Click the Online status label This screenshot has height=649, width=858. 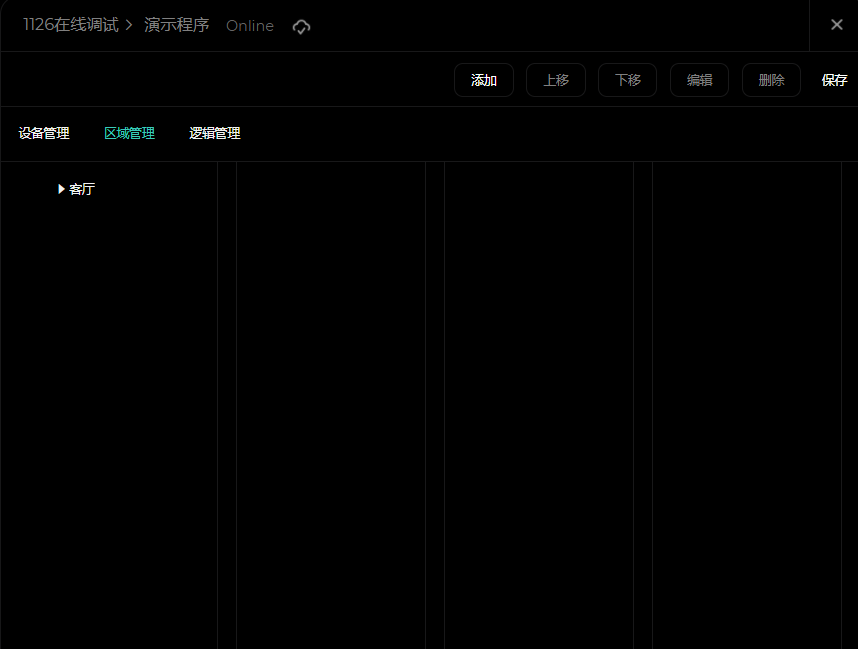(249, 26)
